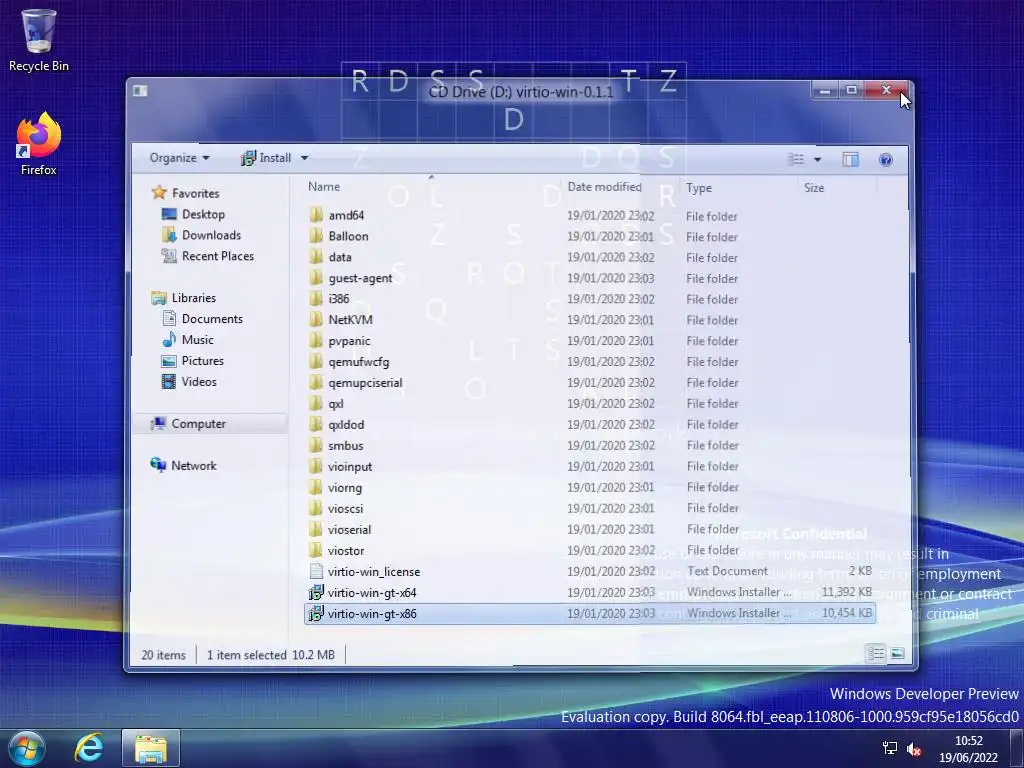Click the Show desktop strip
The height and width of the screenshot is (768, 1024).
[1017, 748]
